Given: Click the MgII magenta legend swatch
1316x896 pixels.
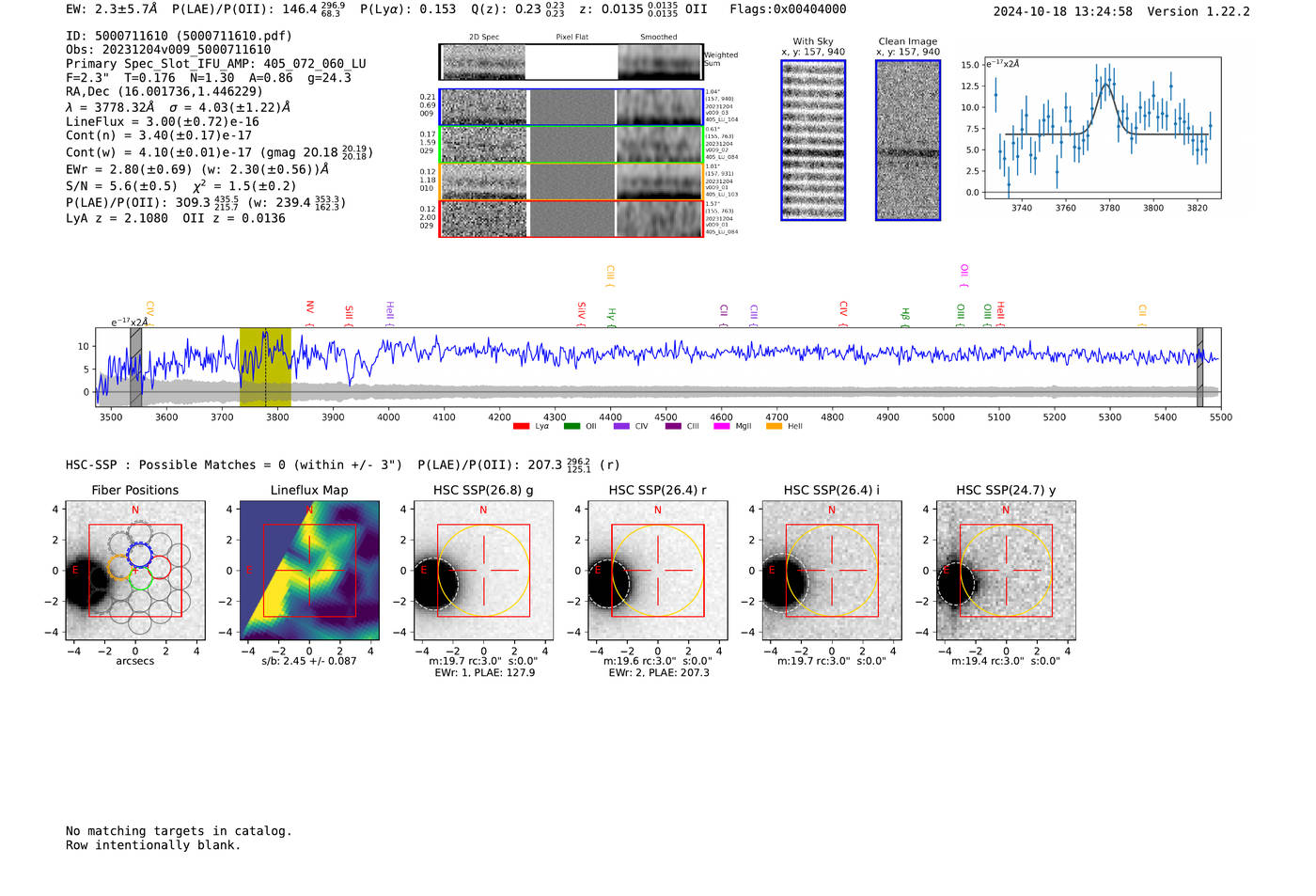Looking at the screenshot, I should pos(721,427).
